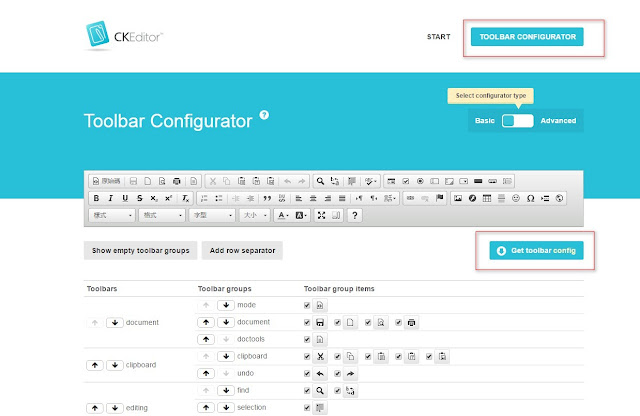Move the undo group up
Screen dimensions: 640x416
pyautogui.click(x=206, y=373)
